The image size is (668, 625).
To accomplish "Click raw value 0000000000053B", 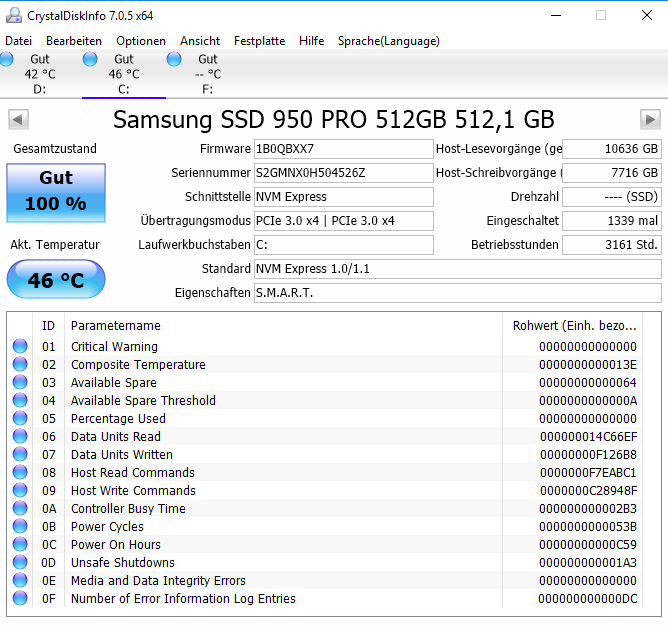I will [x=588, y=526].
